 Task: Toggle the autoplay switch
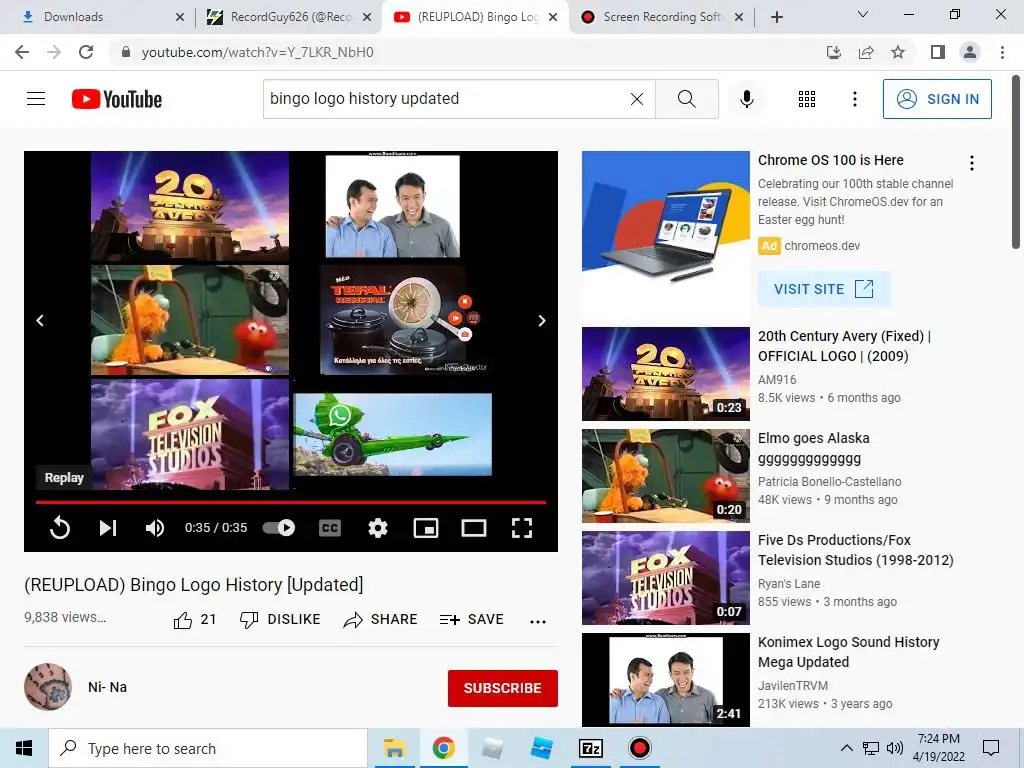(x=279, y=528)
